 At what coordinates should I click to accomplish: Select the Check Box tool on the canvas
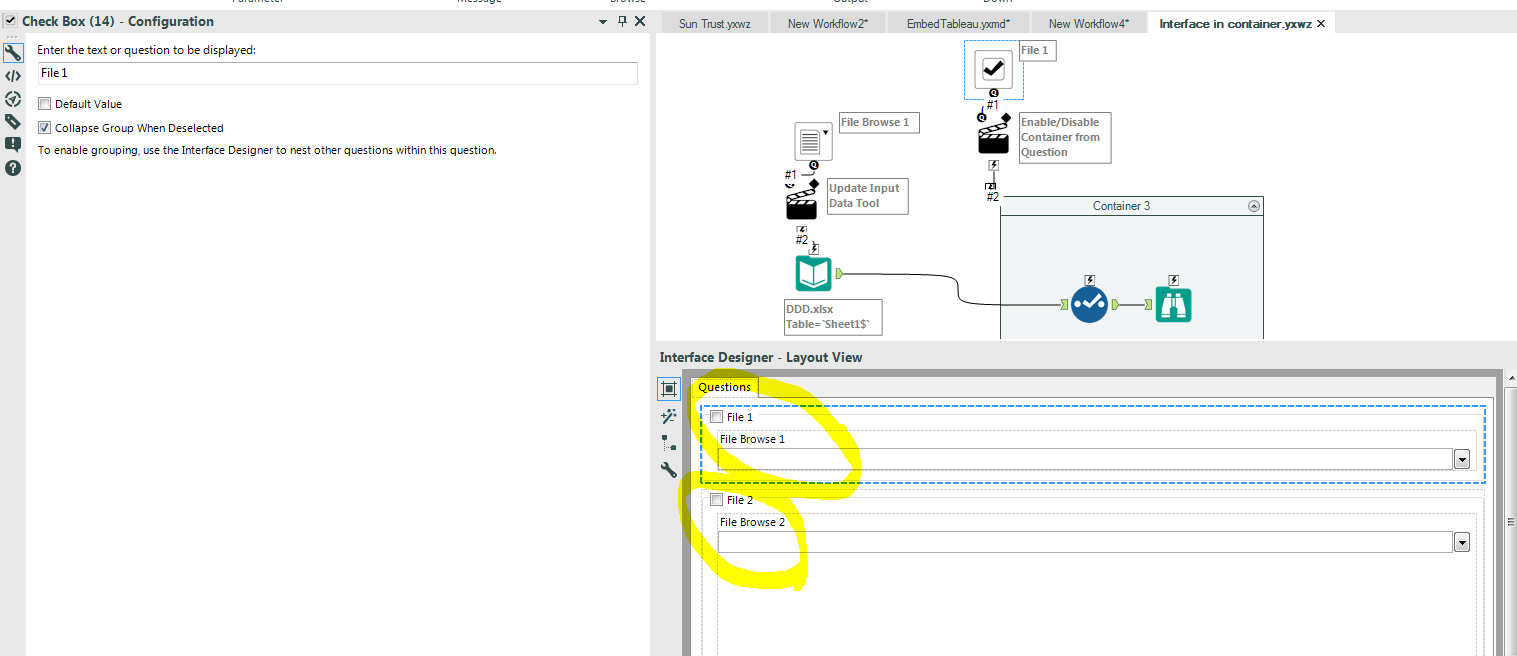point(992,68)
